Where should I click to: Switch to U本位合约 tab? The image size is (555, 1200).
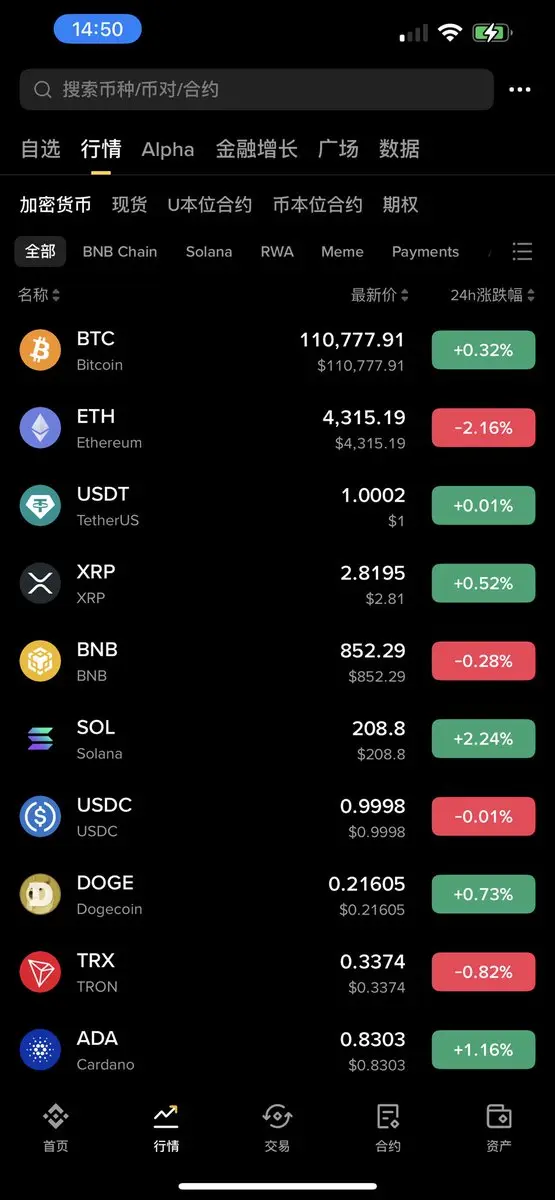(210, 205)
